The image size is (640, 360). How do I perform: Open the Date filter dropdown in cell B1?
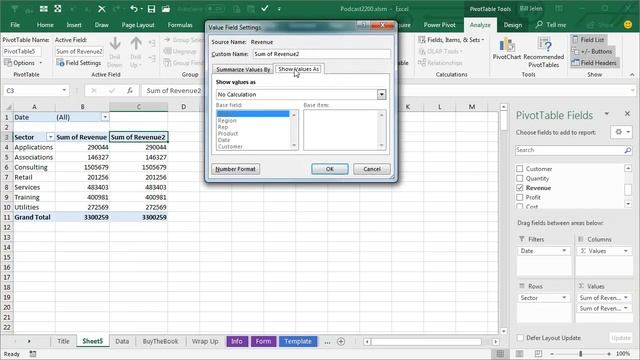pyautogui.click(x=105, y=117)
